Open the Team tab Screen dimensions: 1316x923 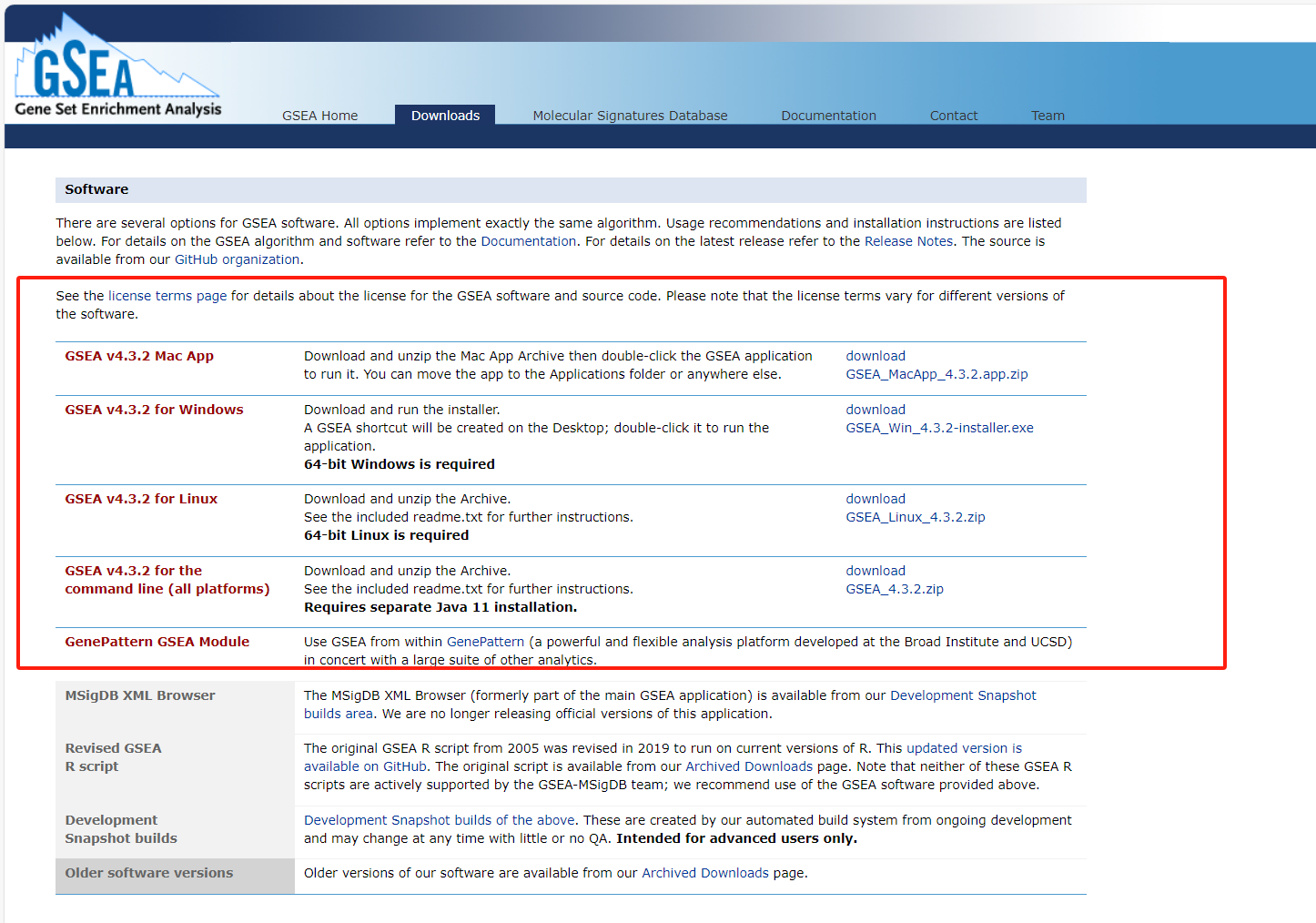click(1048, 116)
